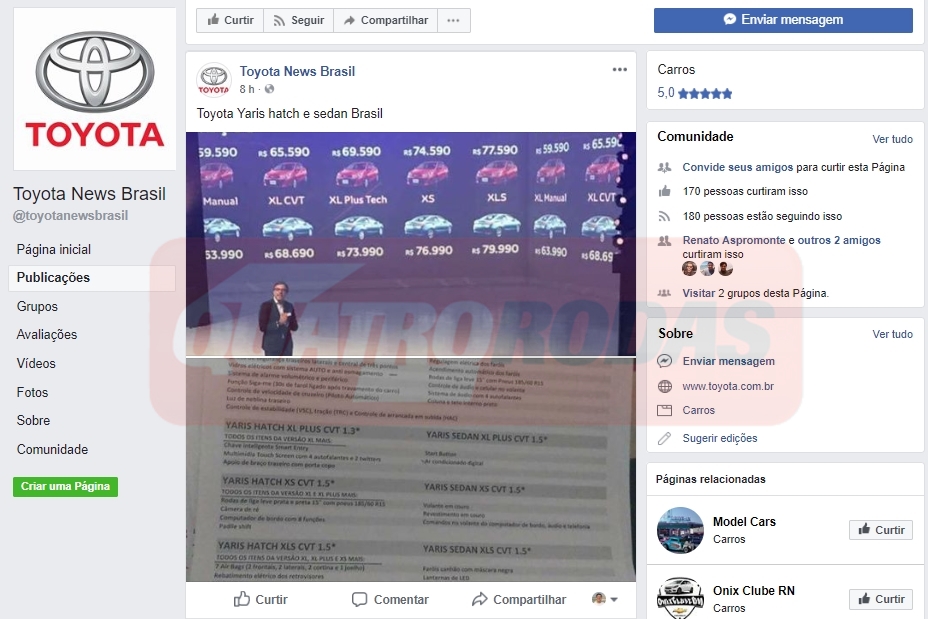Select Publicações in the sidebar

tap(92, 278)
